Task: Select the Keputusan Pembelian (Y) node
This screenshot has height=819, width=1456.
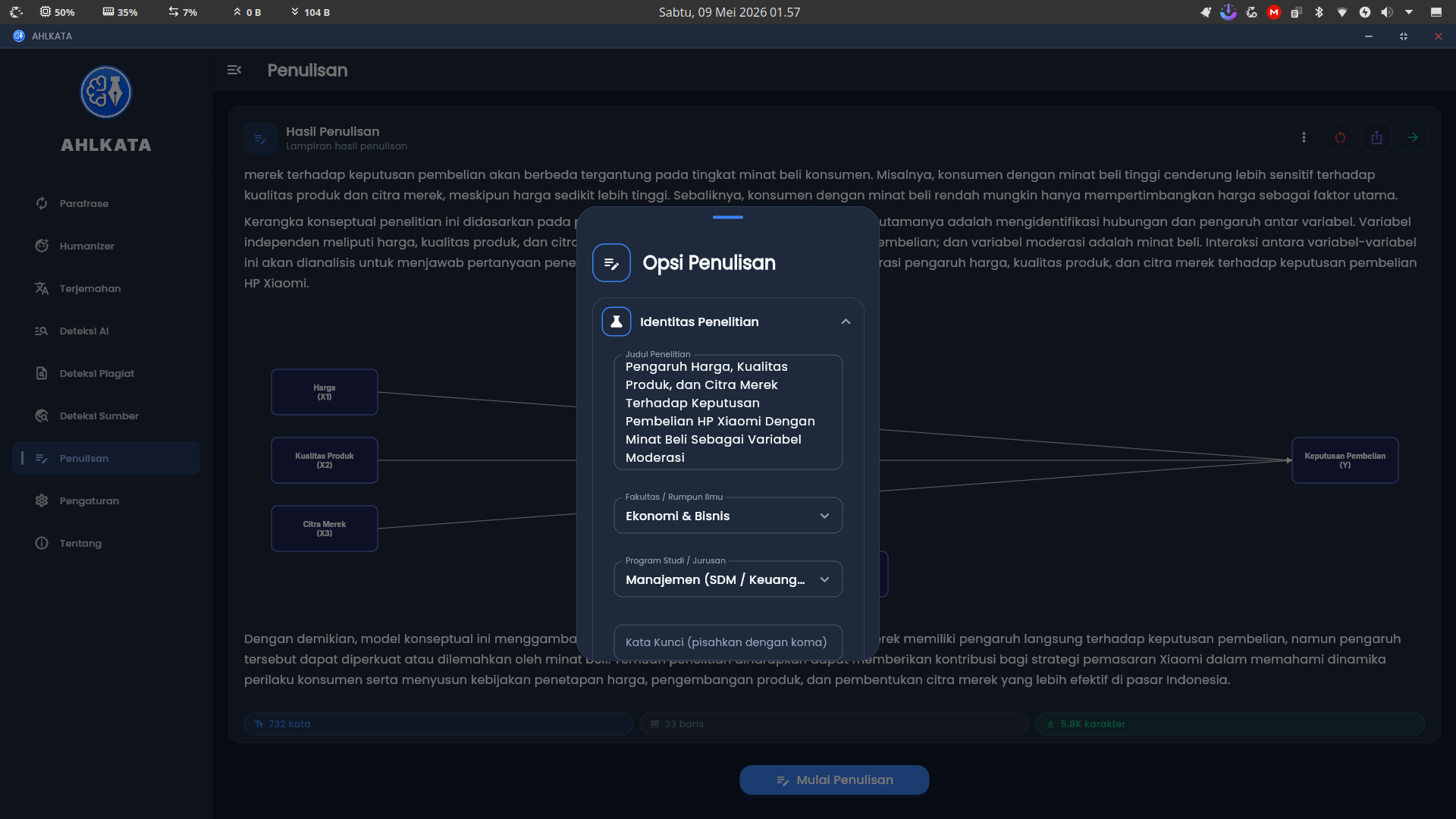Action: [1345, 460]
